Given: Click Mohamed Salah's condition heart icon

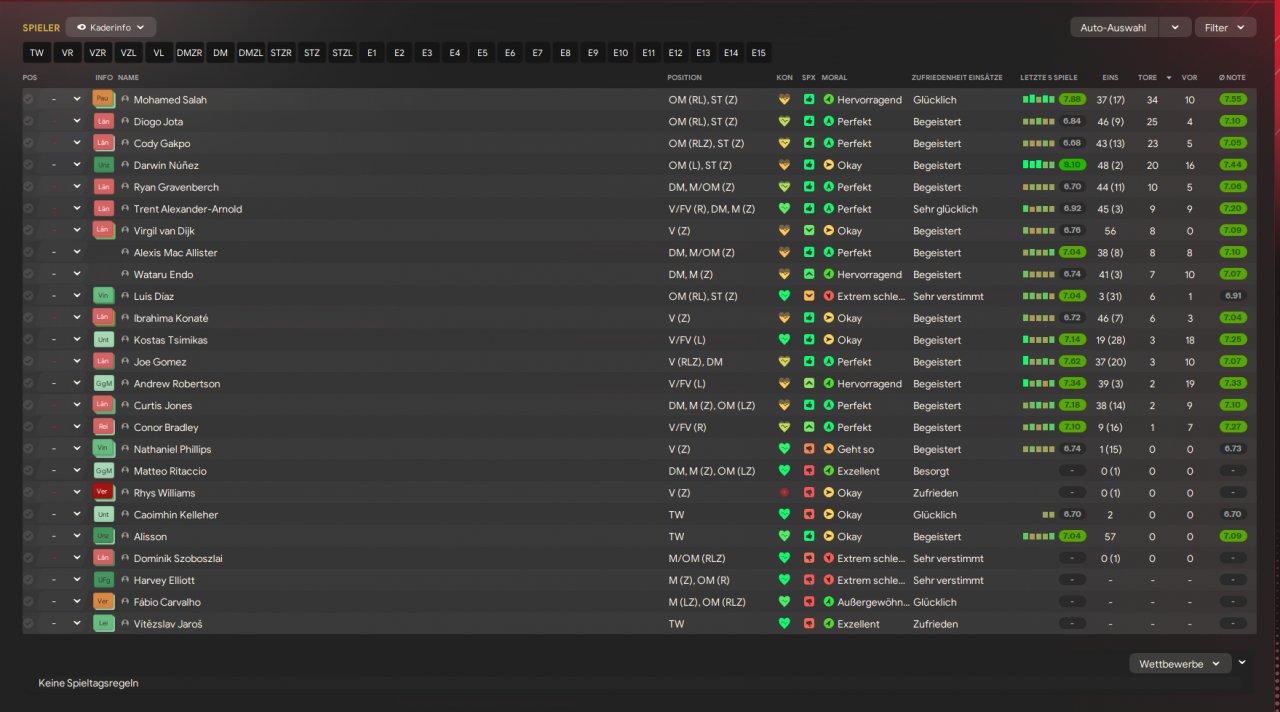Looking at the screenshot, I should 784,100.
